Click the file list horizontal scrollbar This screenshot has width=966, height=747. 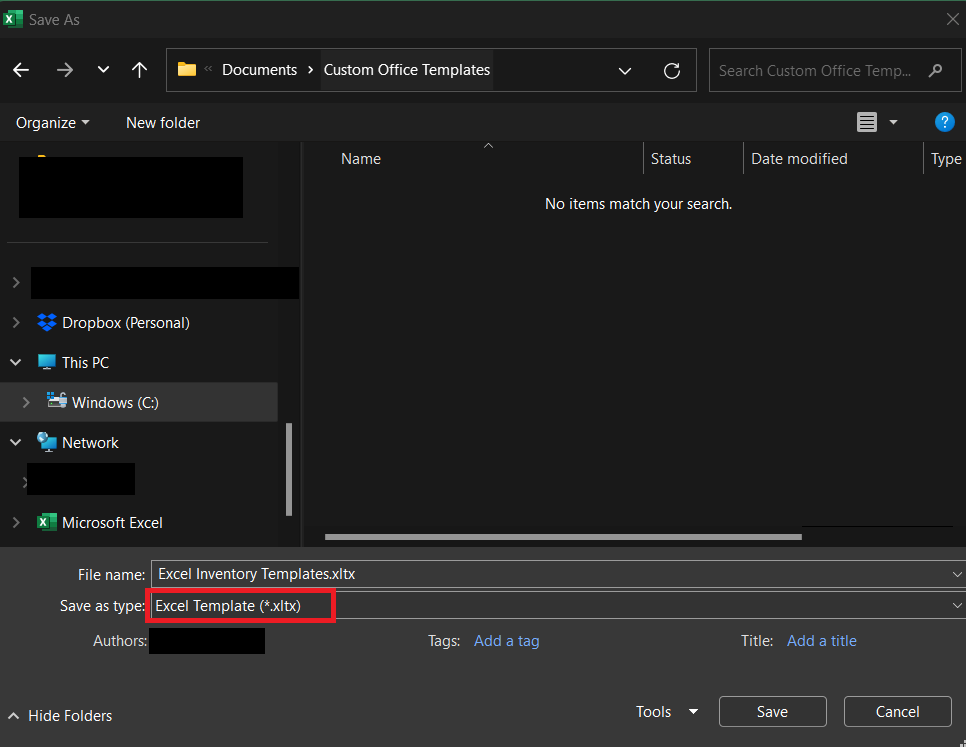563,537
